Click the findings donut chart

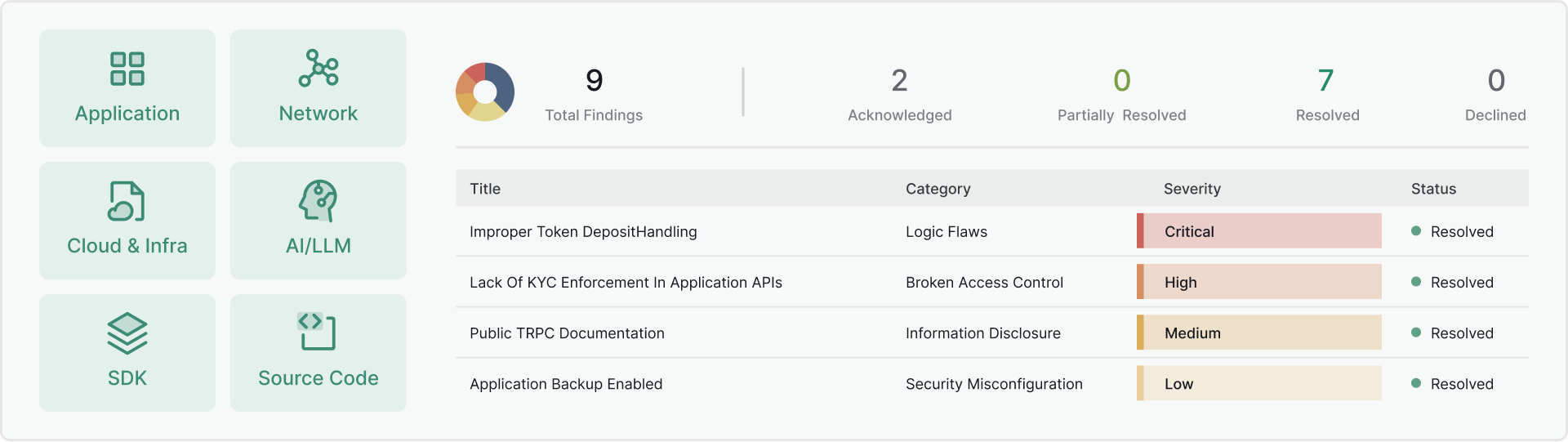pyautogui.click(x=485, y=92)
